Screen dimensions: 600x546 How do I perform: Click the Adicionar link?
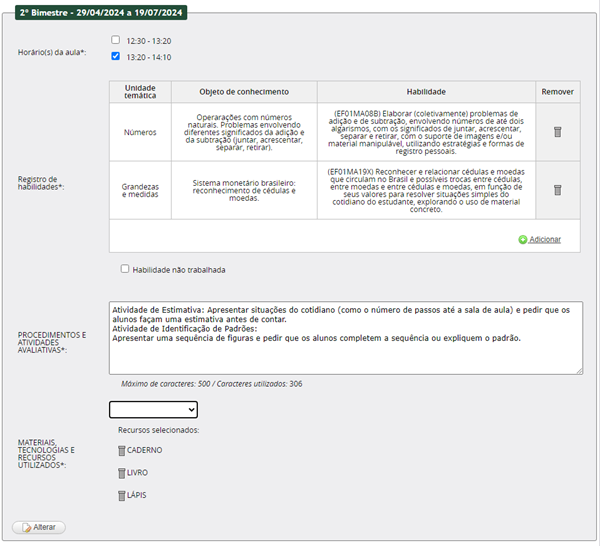545,240
